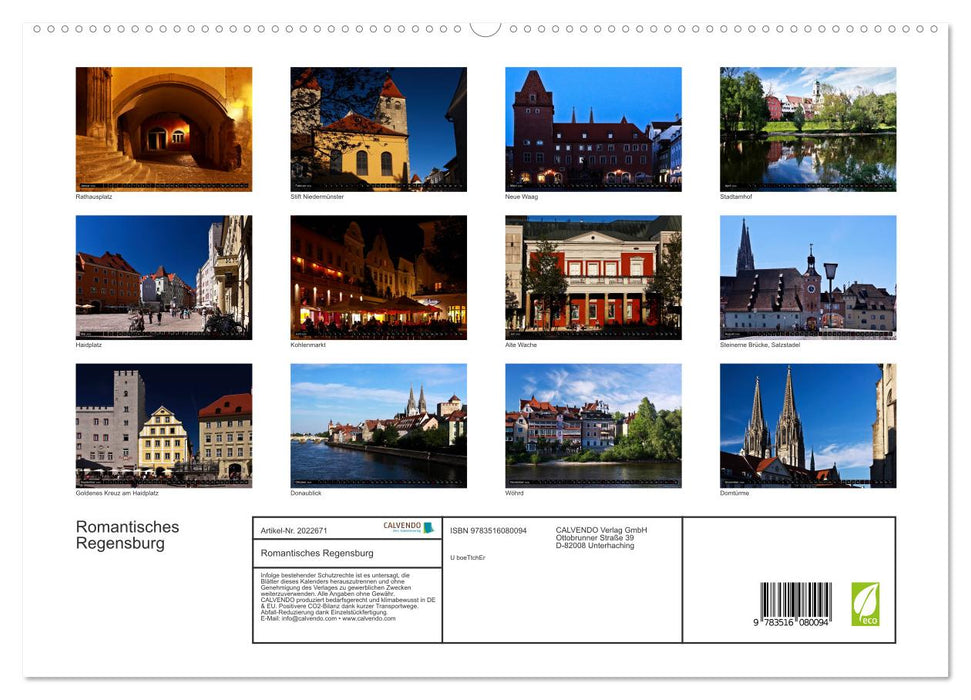Toggle selection of the Haidplatz image
The height and width of the screenshot is (700, 971).
pos(163,275)
